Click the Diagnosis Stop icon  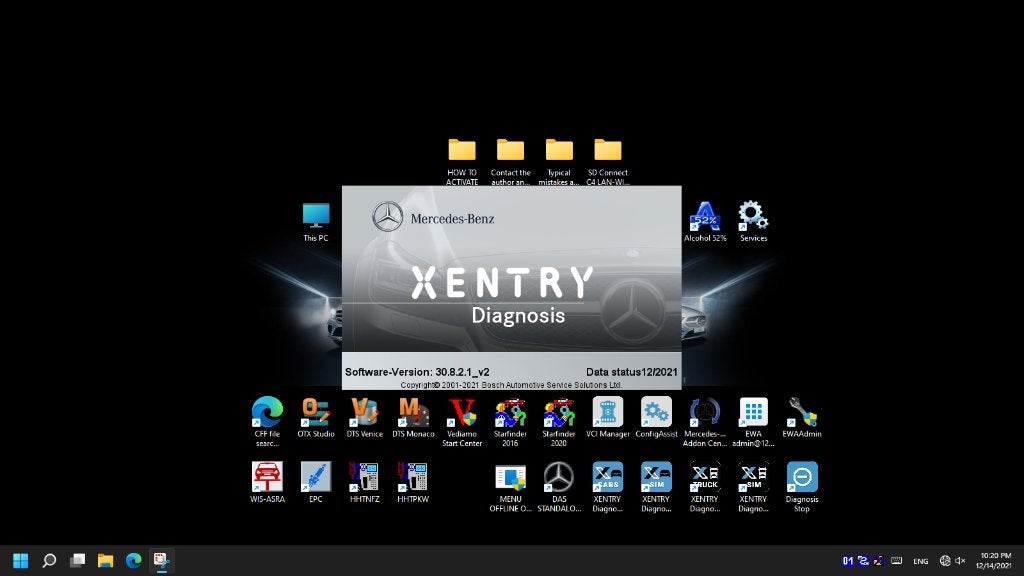coord(801,487)
